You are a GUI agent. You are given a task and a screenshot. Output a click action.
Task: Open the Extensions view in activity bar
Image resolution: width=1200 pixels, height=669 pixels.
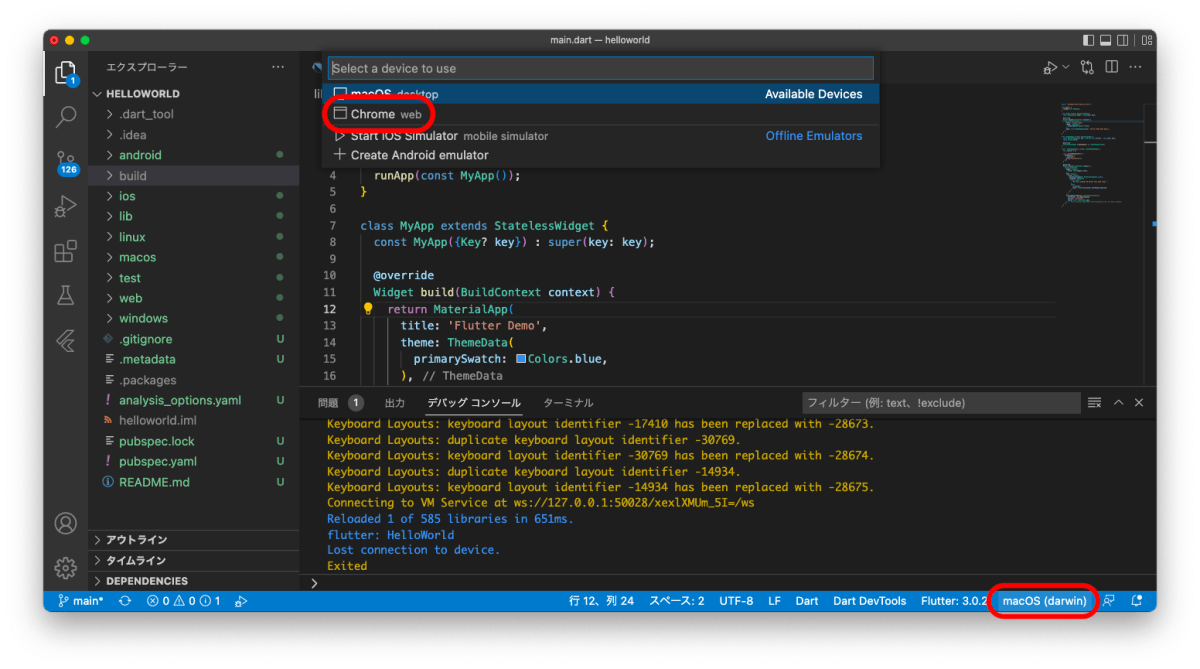pos(66,251)
